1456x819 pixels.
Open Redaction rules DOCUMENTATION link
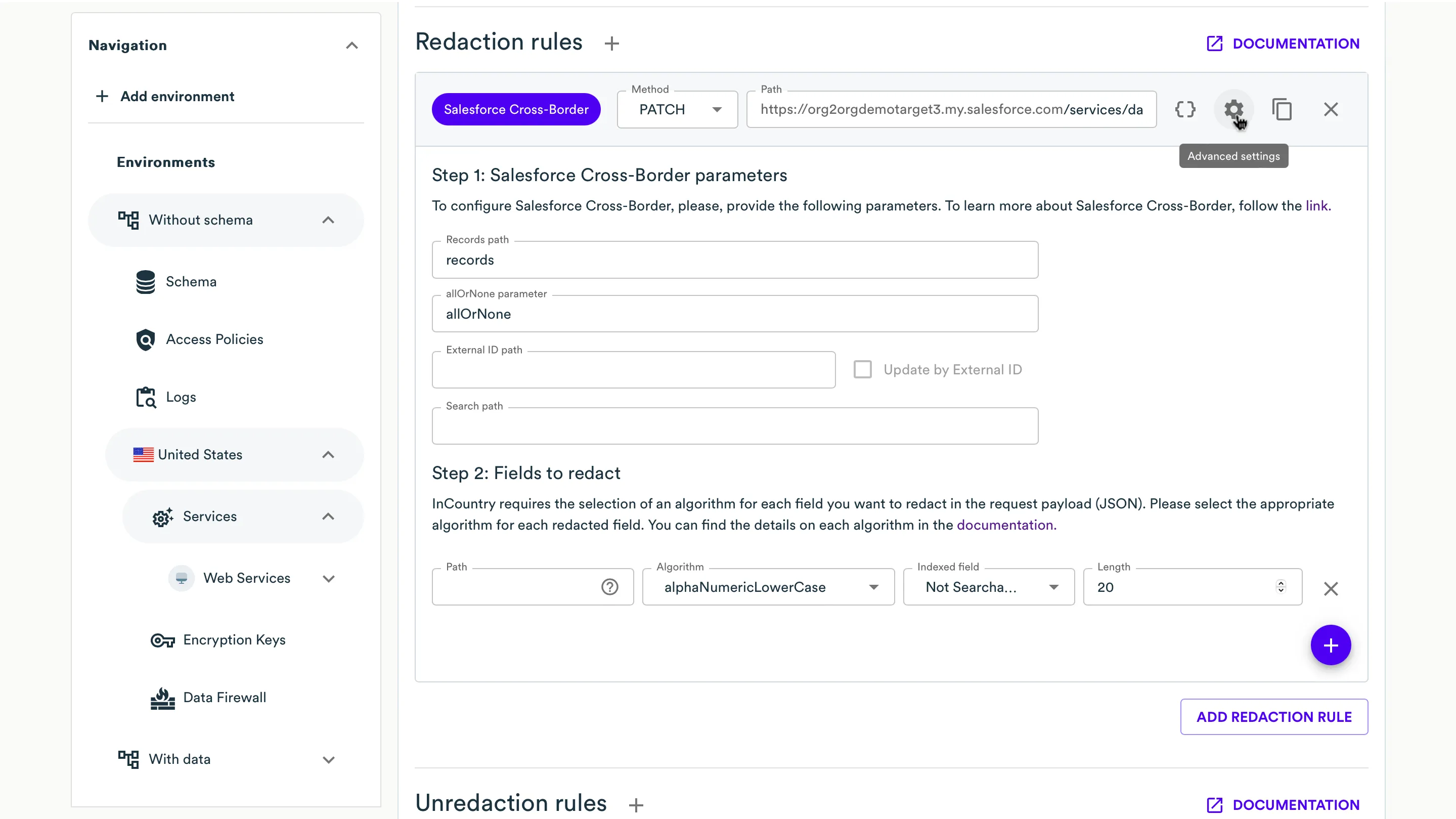tap(1283, 44)
